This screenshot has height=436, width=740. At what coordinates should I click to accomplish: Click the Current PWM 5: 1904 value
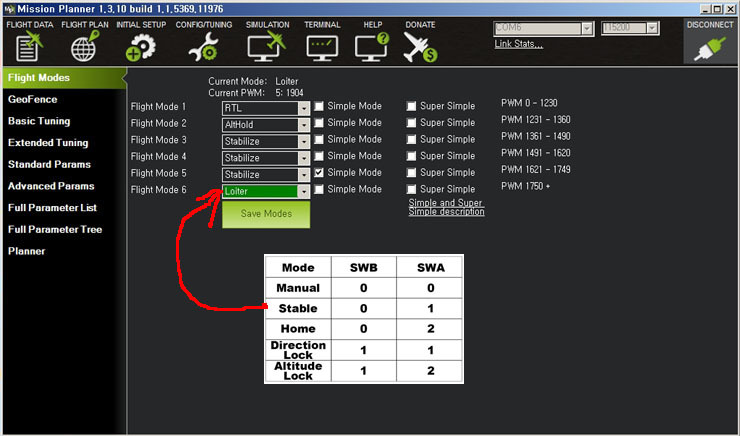[x=289, y=93]
